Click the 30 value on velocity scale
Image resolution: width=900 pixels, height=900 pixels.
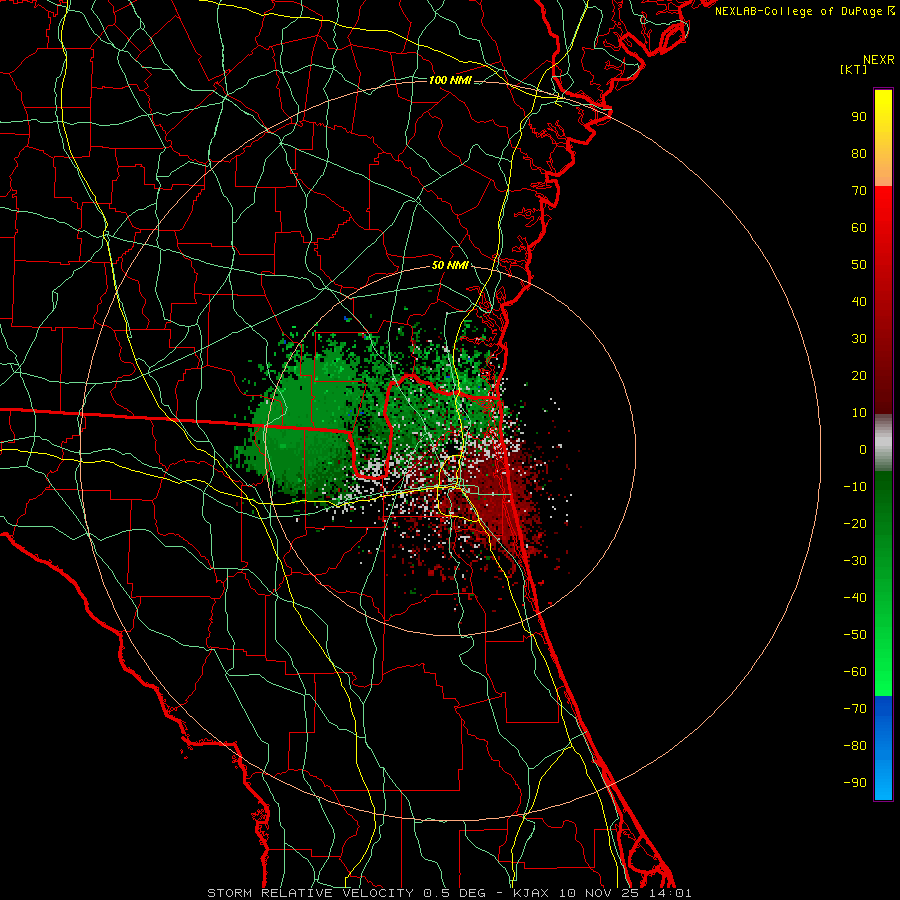point(859,339)
